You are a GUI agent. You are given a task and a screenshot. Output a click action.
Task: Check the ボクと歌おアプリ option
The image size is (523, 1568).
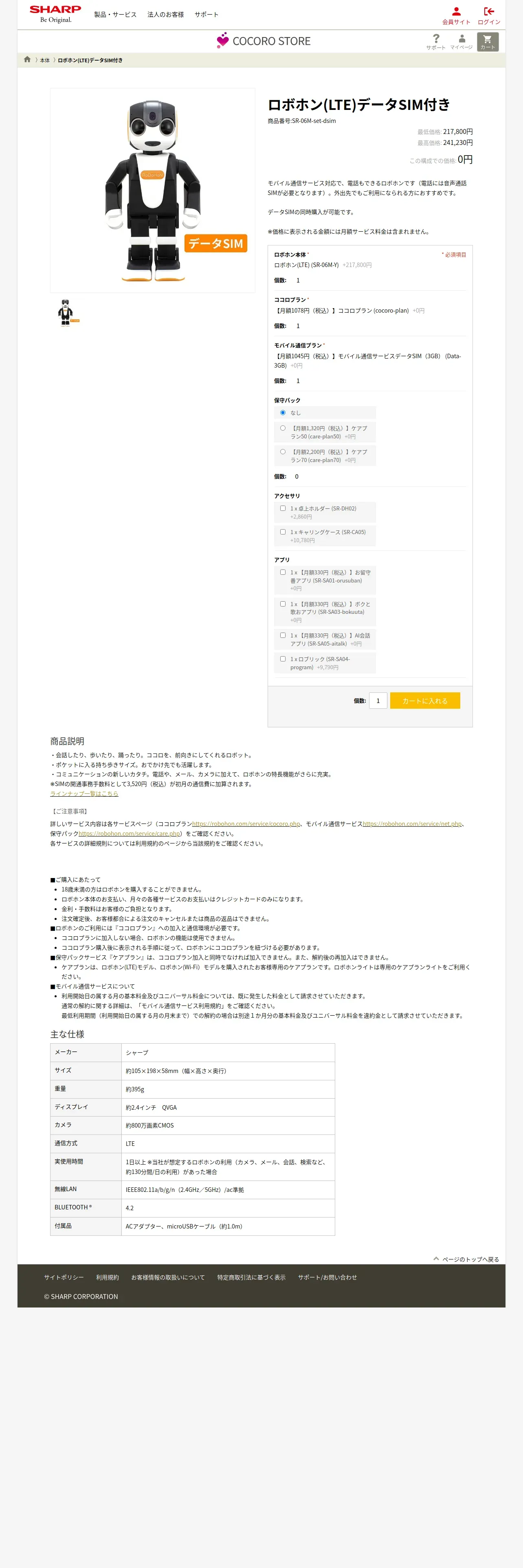pos(283,604)
